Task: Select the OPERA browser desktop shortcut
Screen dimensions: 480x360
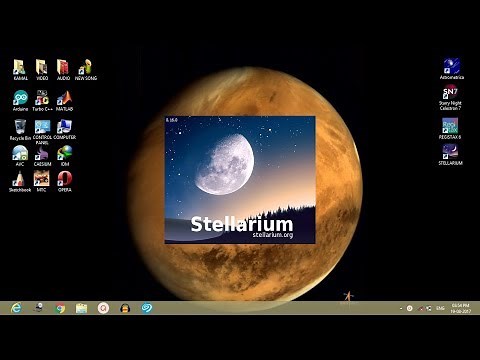Action: pyautogui.click(x=65, y=181)
